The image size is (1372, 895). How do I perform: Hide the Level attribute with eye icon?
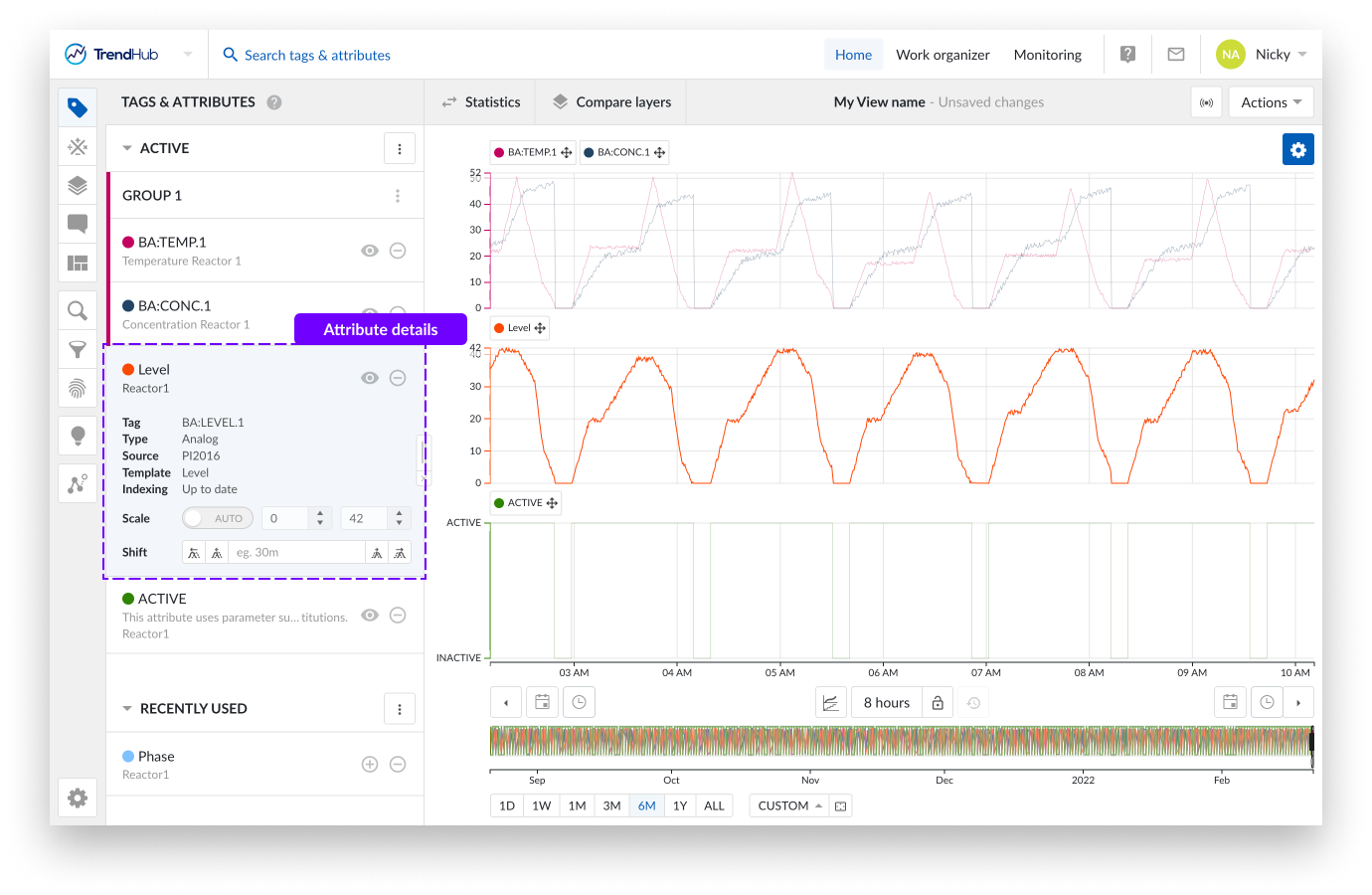pos(370,378)
